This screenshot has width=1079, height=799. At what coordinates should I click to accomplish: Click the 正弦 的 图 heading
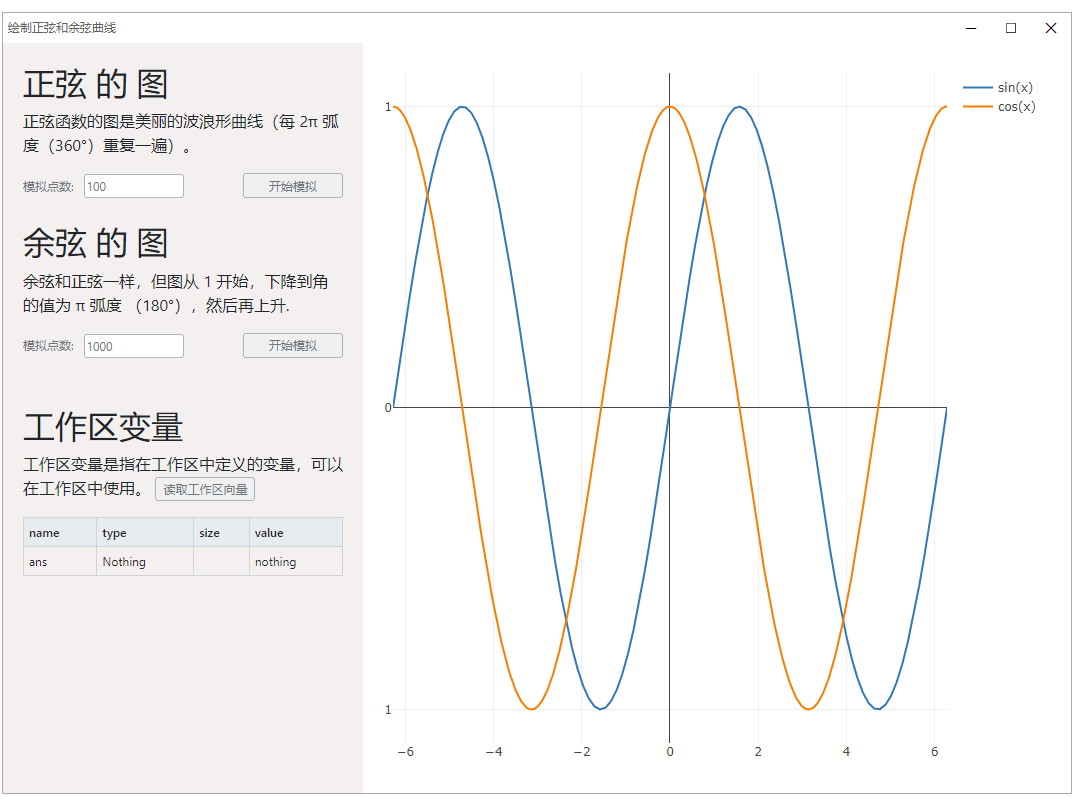pyautogui.click(x=96, y=85)
